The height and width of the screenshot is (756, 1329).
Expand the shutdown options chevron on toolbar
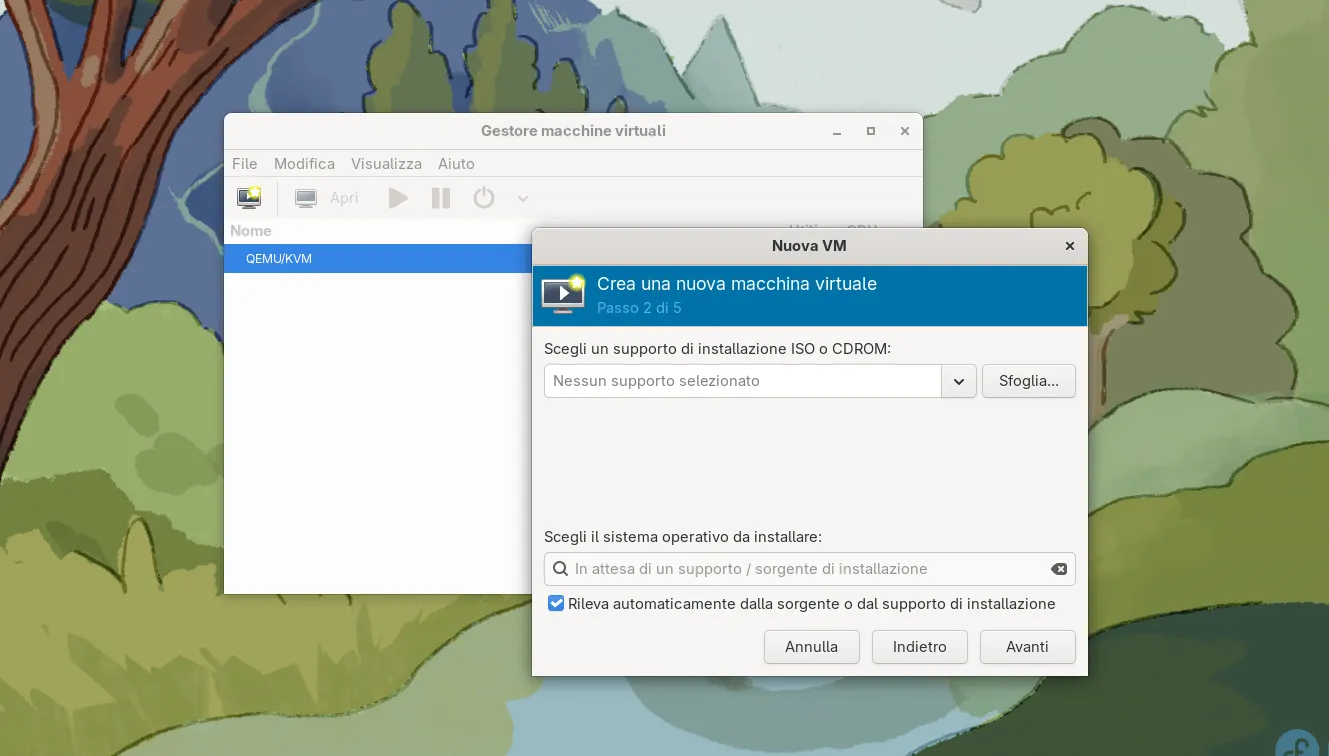[521, 197]
